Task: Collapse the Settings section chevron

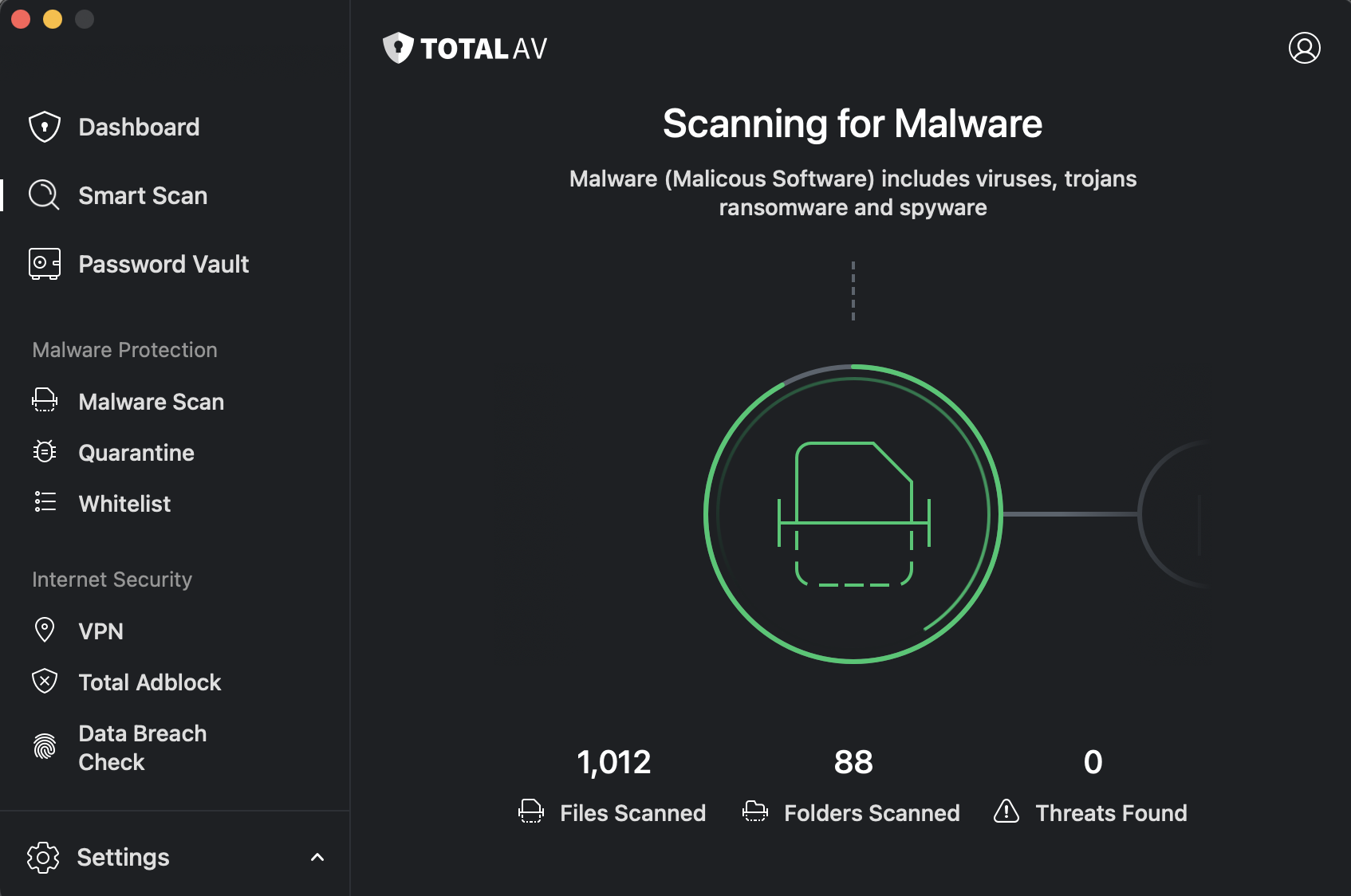Action: 317,857
